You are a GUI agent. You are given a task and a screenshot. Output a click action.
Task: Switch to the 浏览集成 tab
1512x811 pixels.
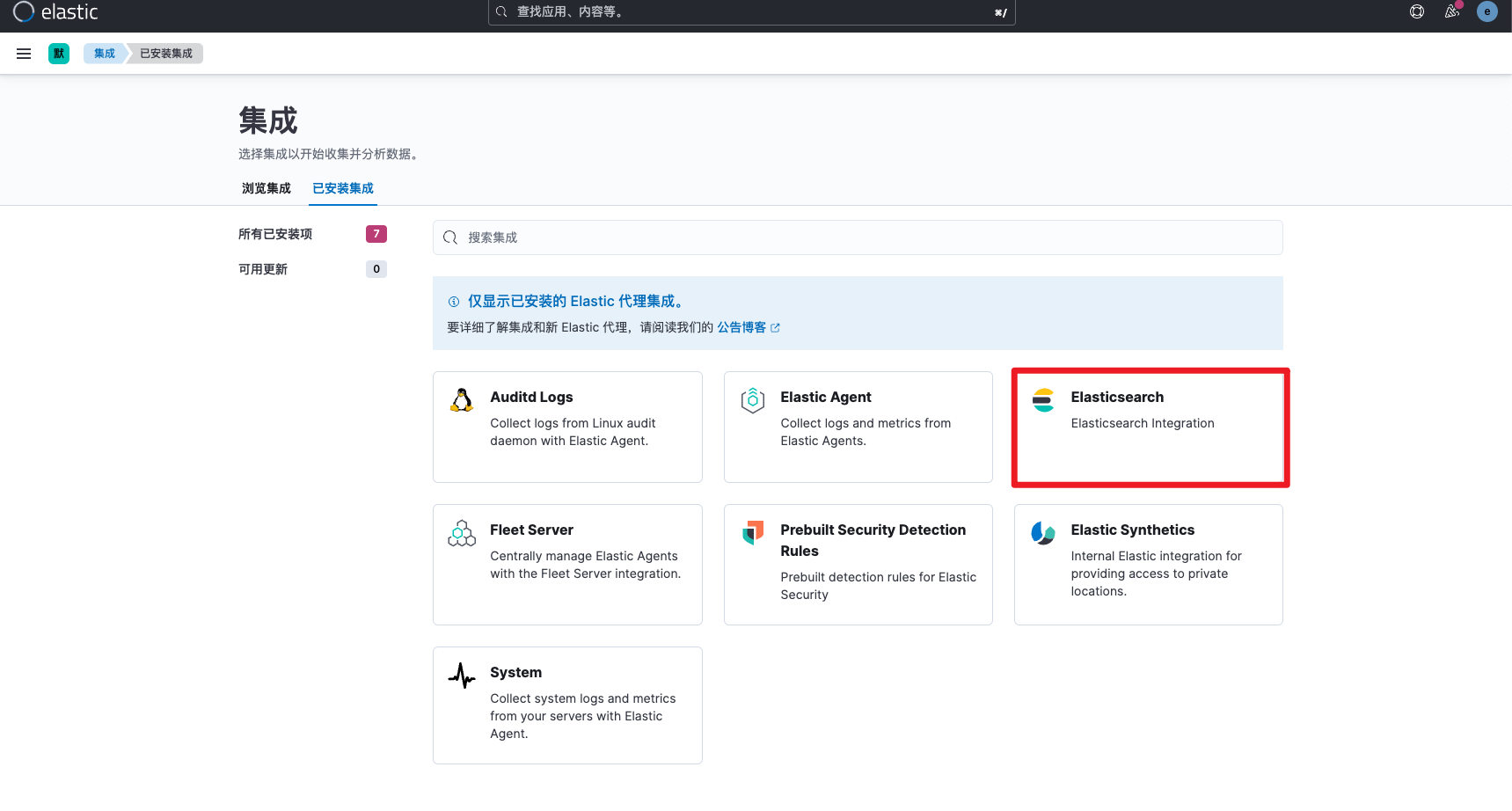[x=267, y=188]
